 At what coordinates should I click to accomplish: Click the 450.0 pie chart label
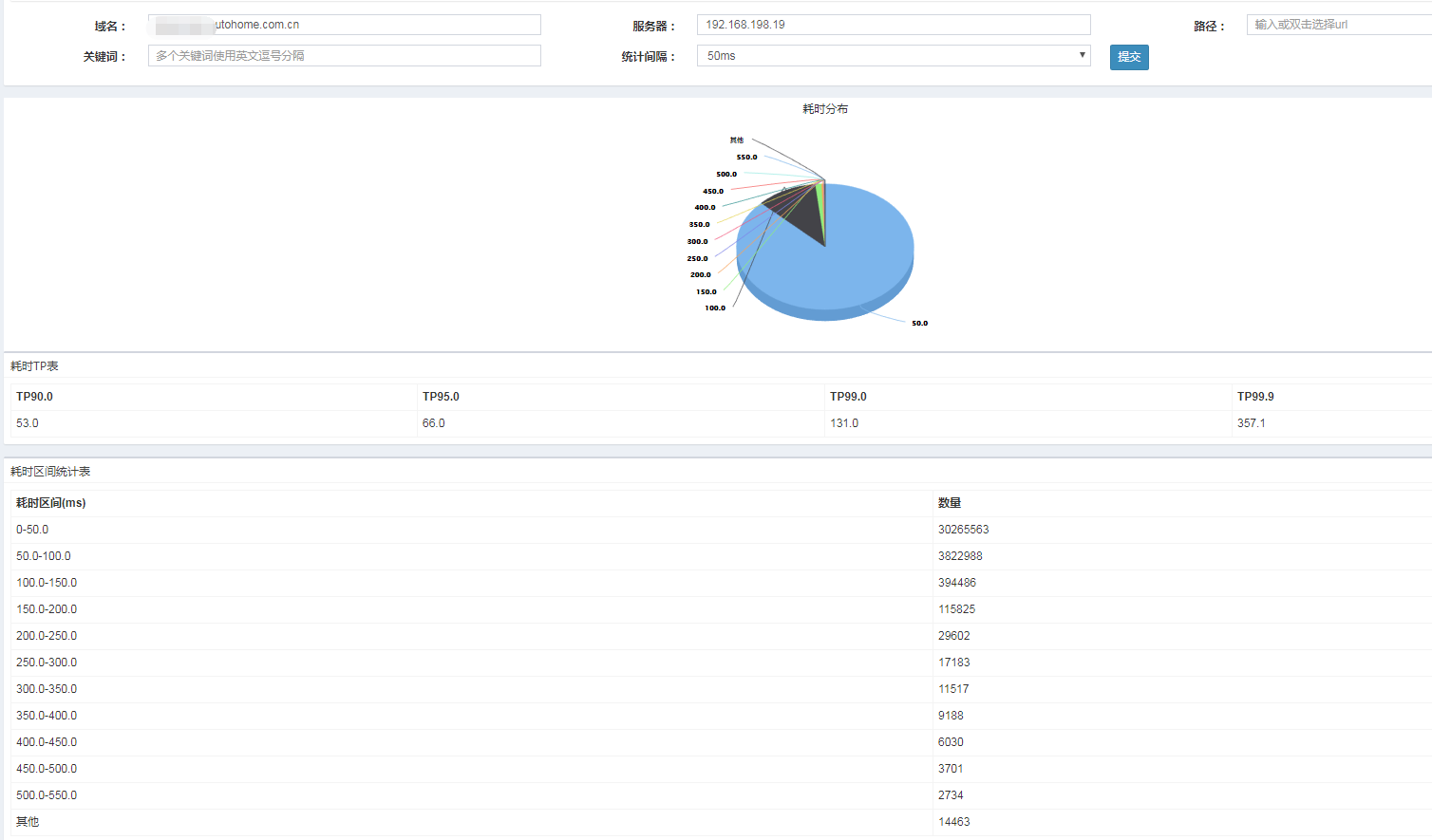[x=713, y=192]
